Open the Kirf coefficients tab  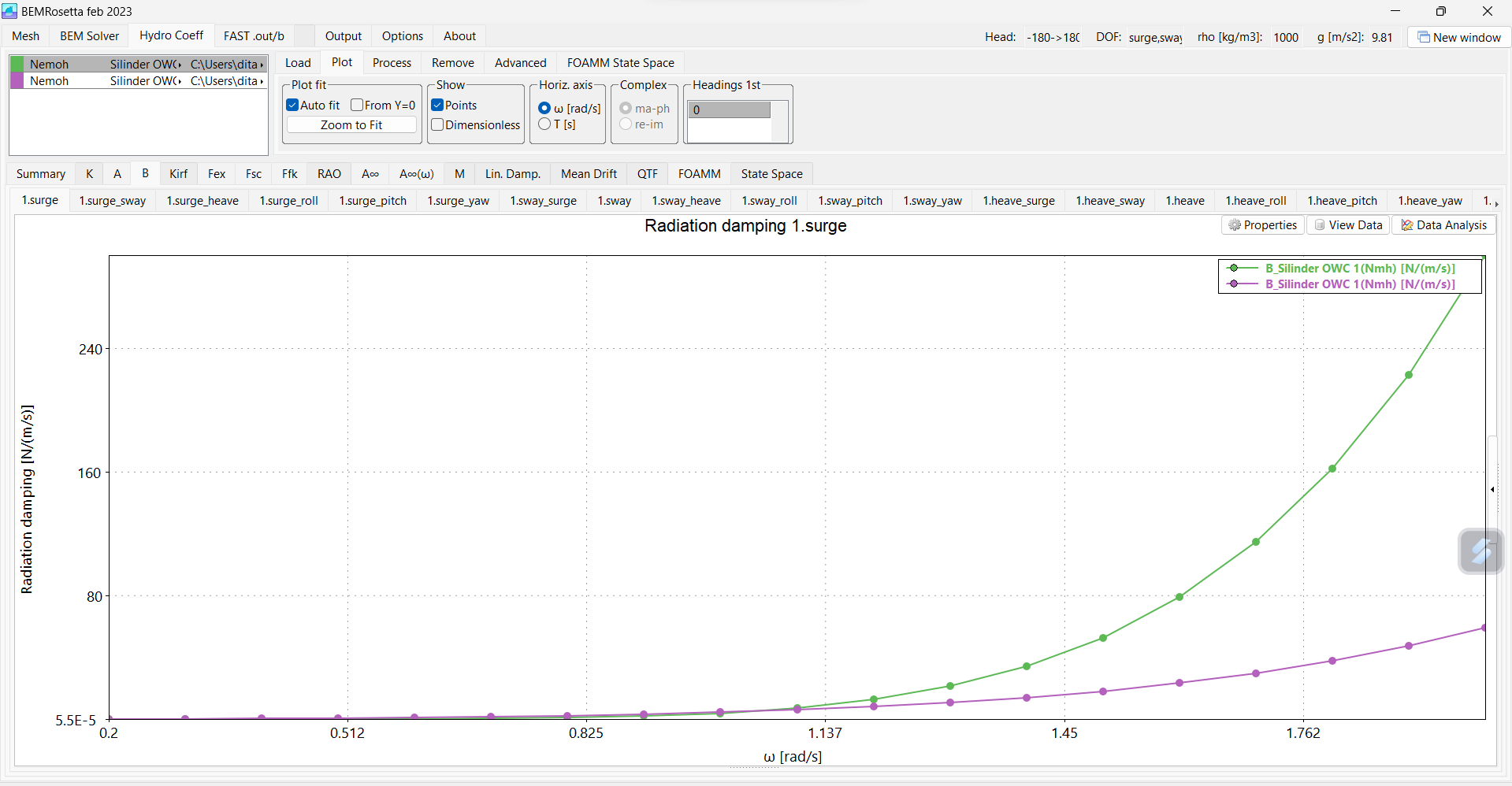coord(178,173)
